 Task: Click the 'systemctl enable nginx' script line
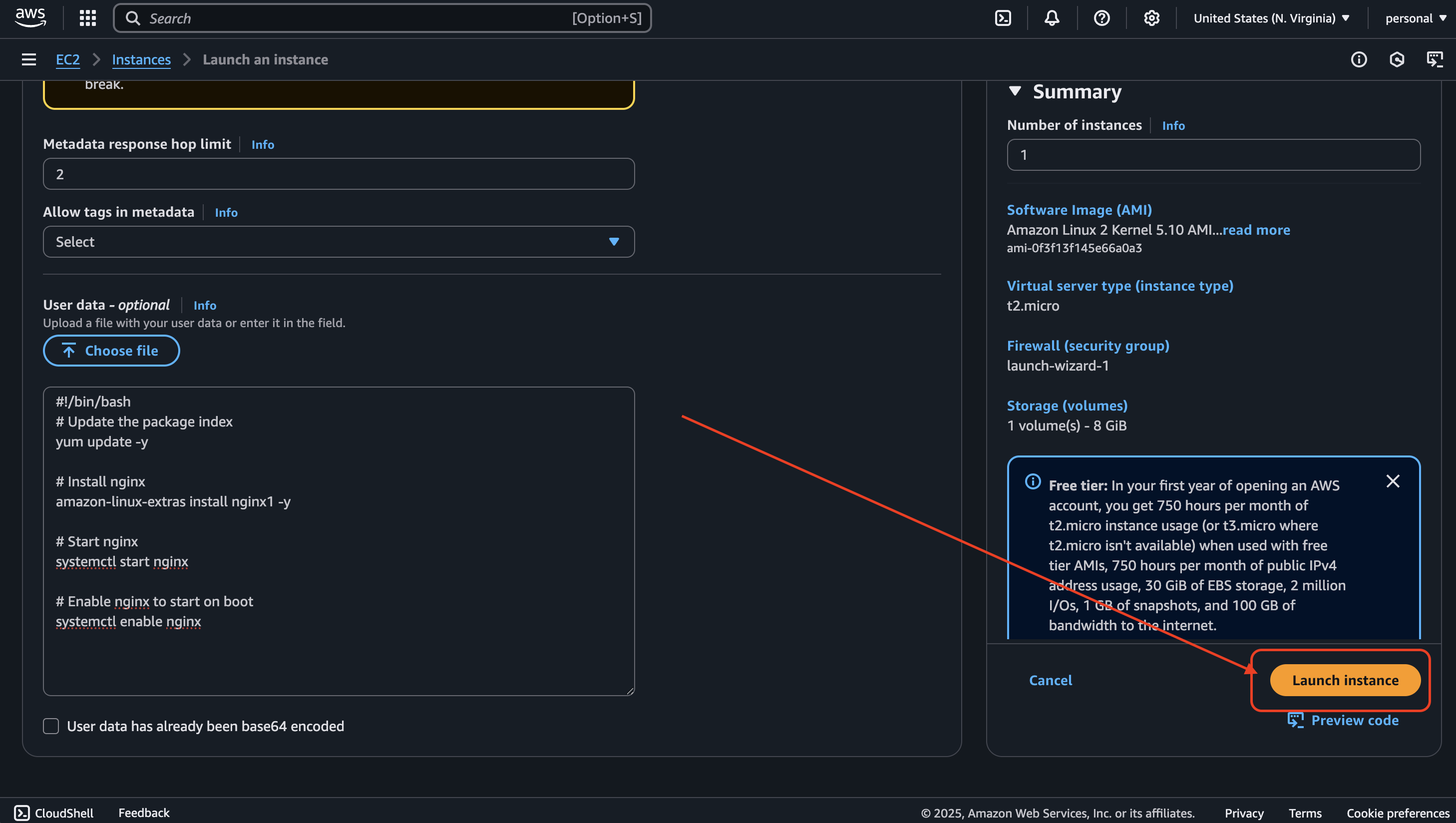point(128,622)
